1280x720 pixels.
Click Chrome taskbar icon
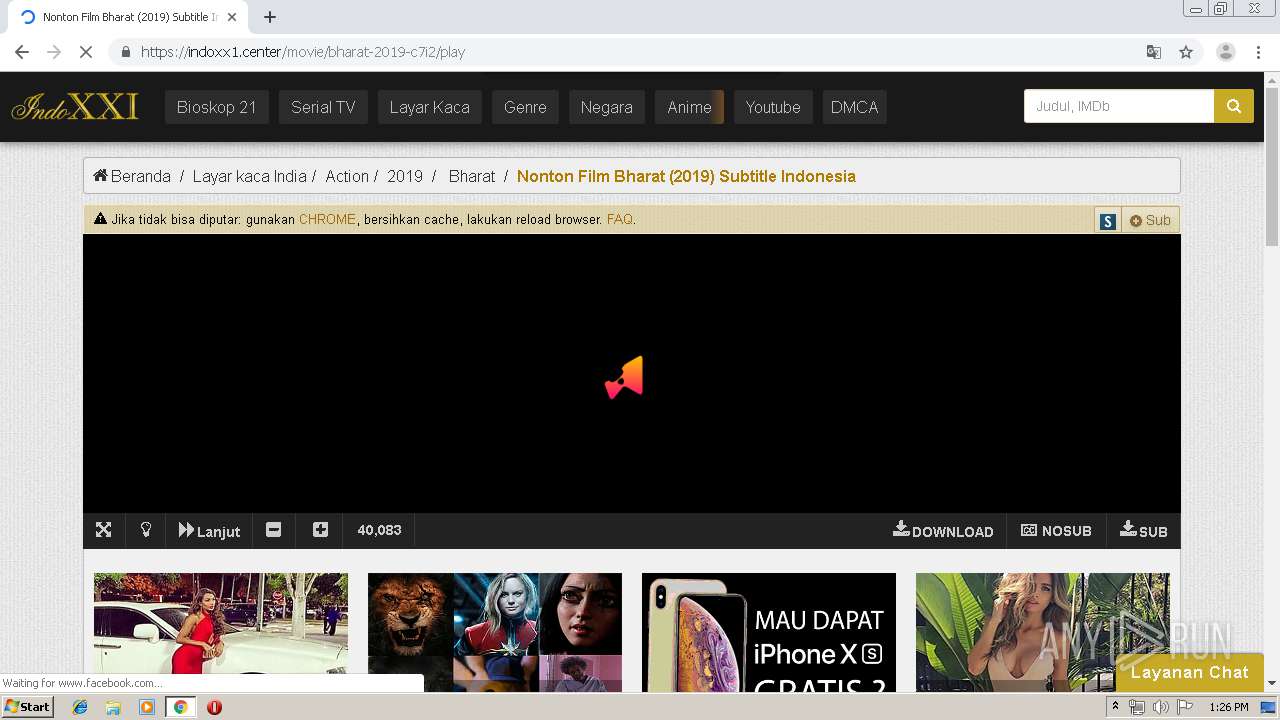pos(180,707)
